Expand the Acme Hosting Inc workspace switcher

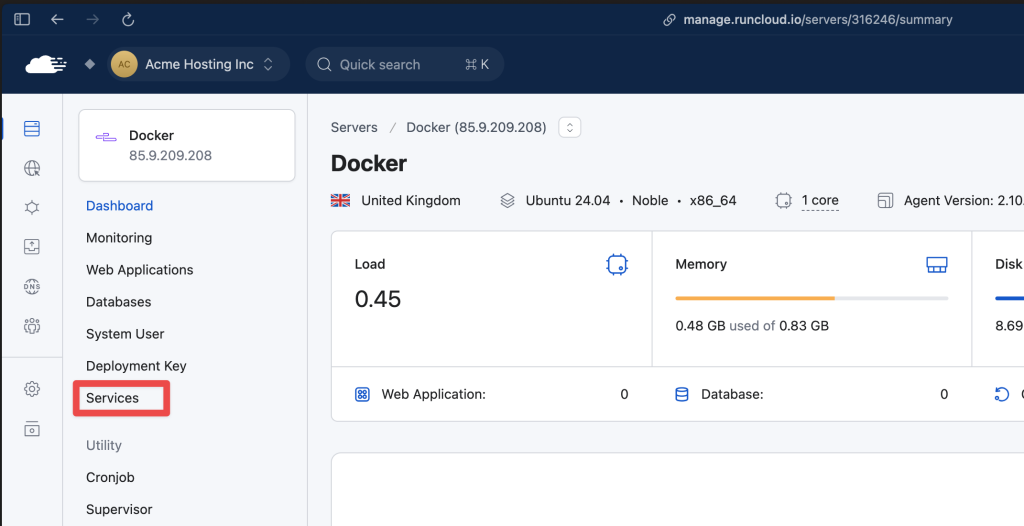click(x=199, y=64)
